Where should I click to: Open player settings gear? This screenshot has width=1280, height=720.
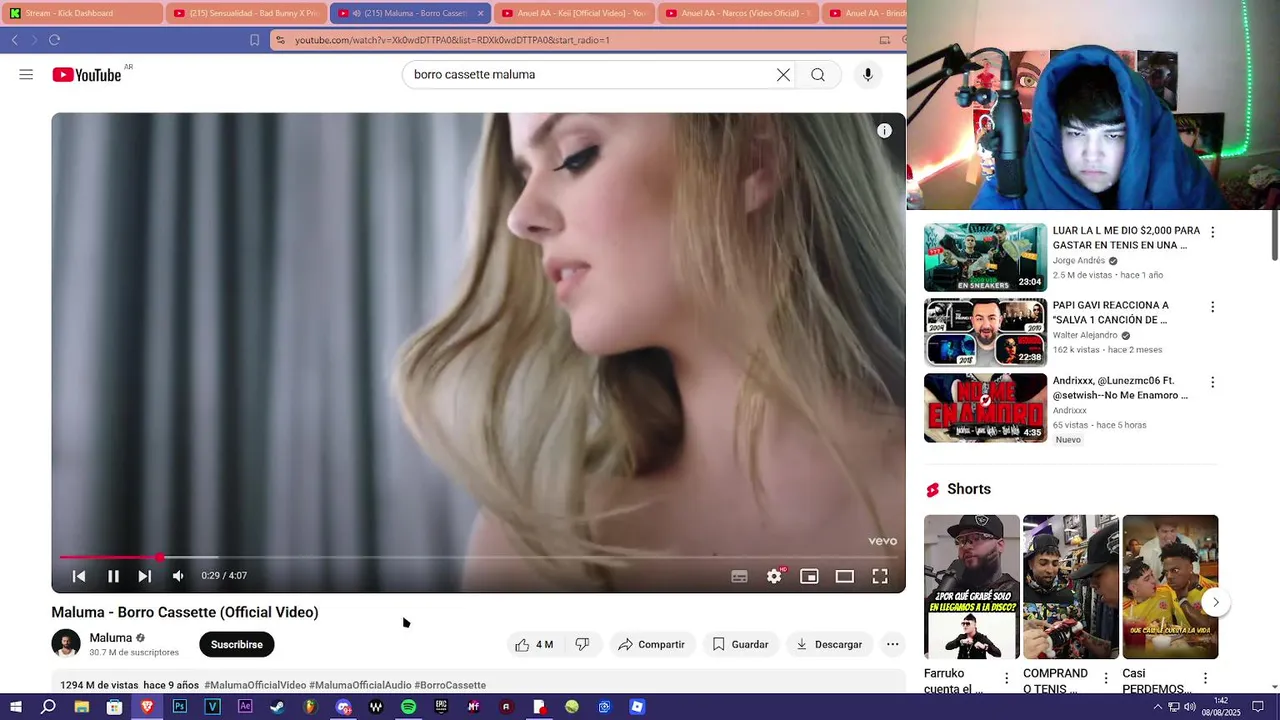(x=774, y=576)
